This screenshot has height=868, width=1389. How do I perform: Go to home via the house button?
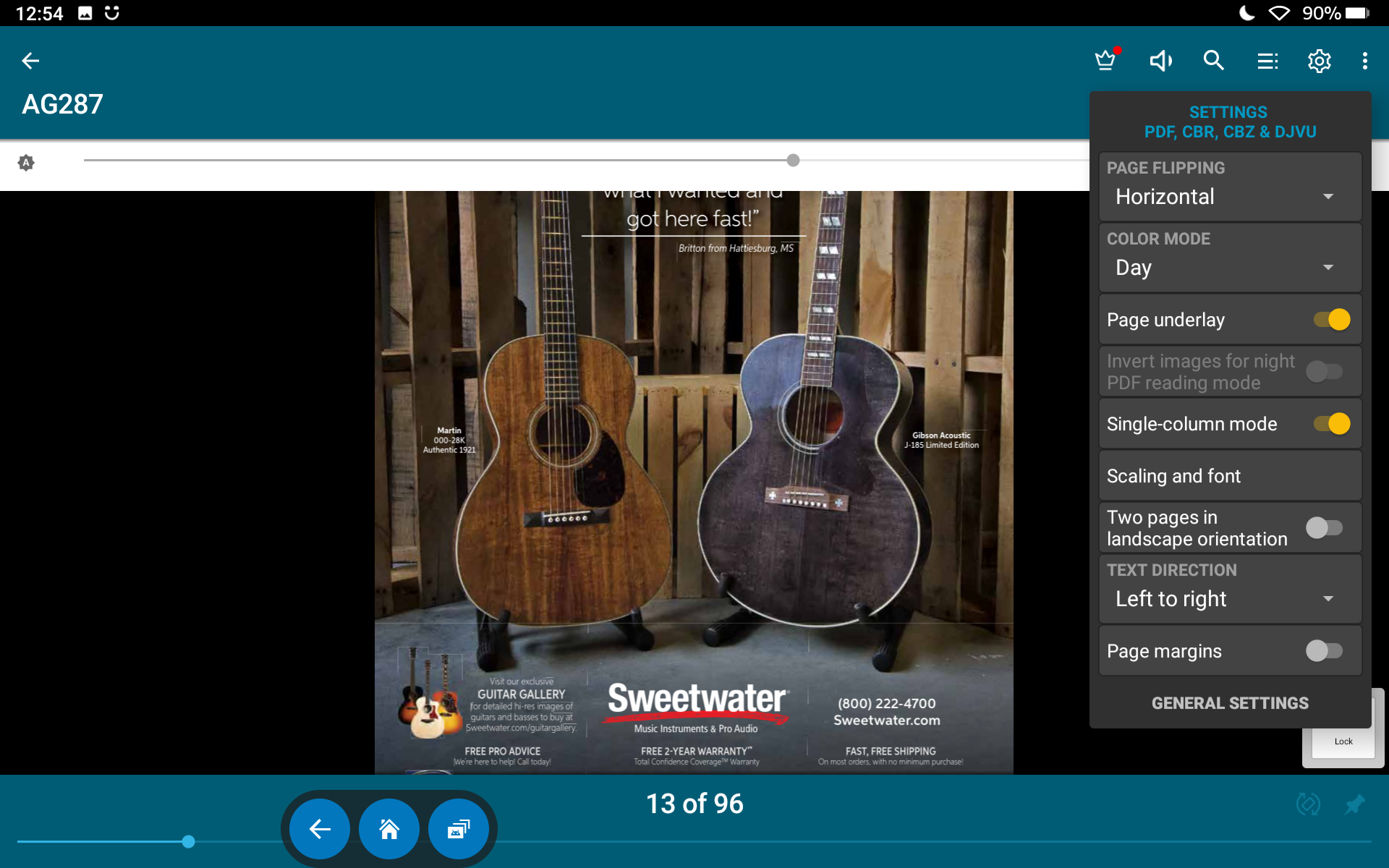(389, 829)
